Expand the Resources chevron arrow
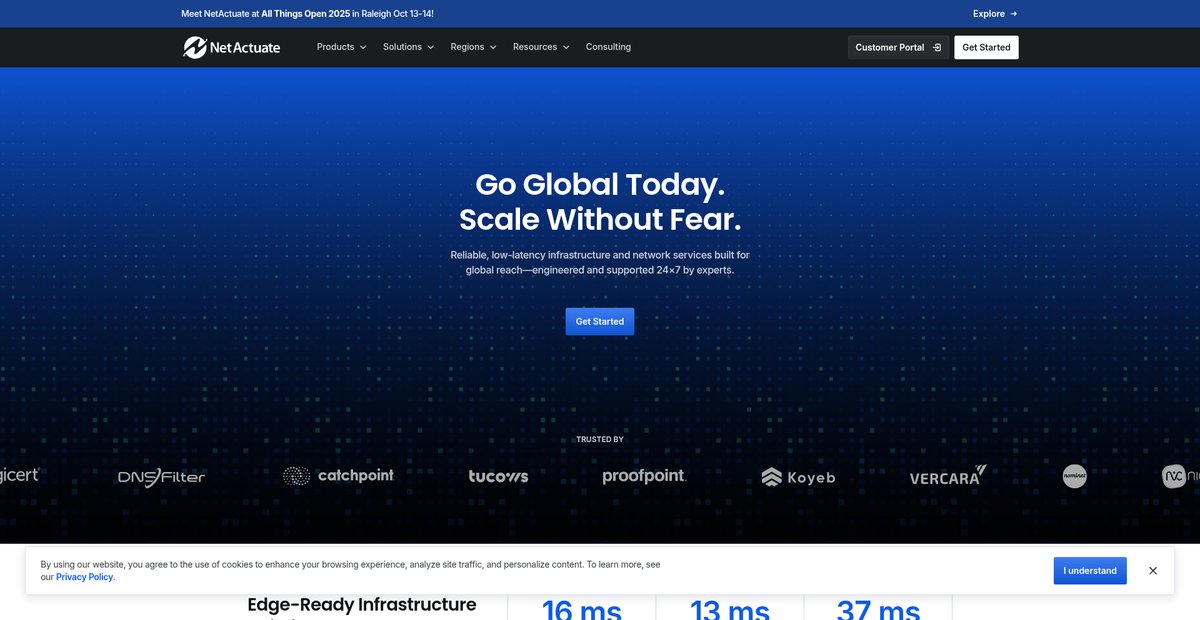 tap(566, 47)
